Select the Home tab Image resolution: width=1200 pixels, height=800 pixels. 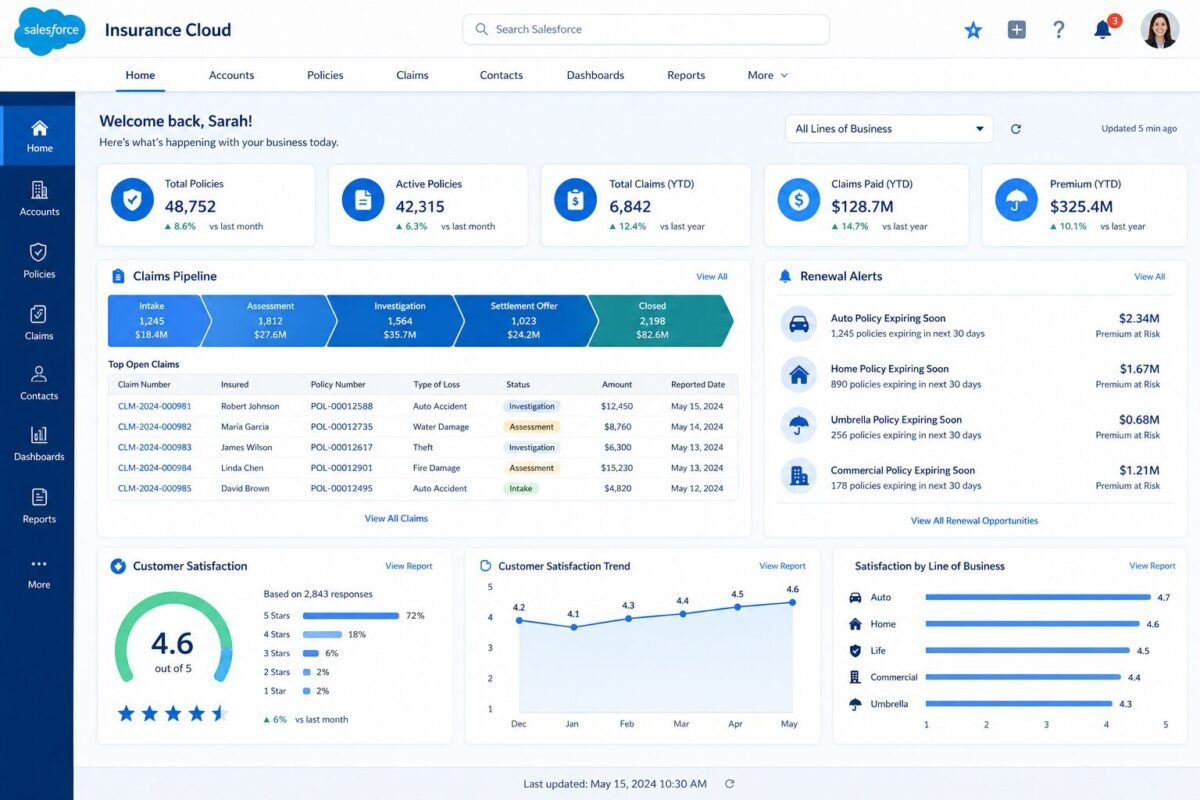[x=140, y=75]
